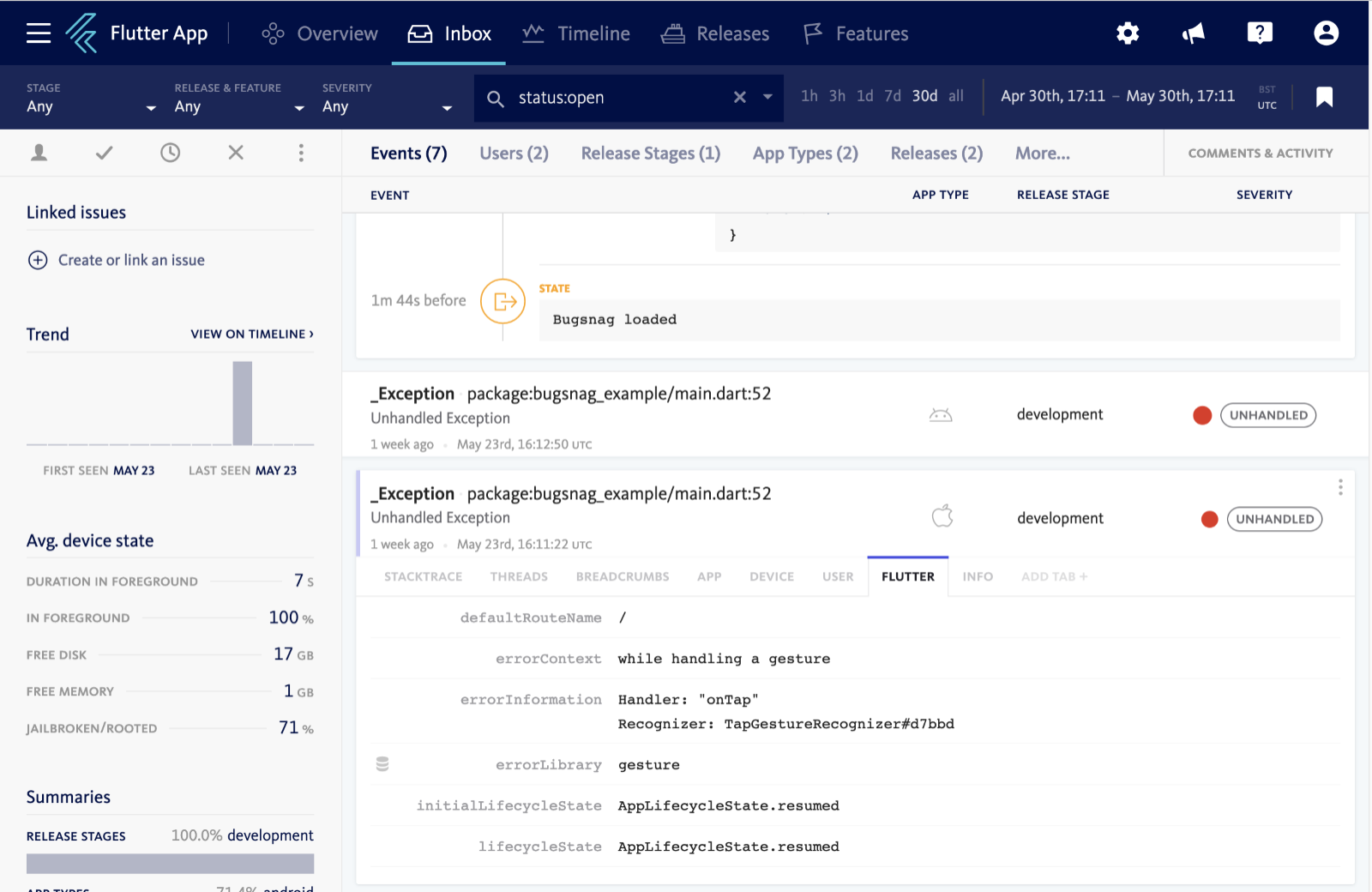This screenshot has width=1372, height=892.
Task: Switch to the Stacktrace tab
Action: [x=423, y=576]
